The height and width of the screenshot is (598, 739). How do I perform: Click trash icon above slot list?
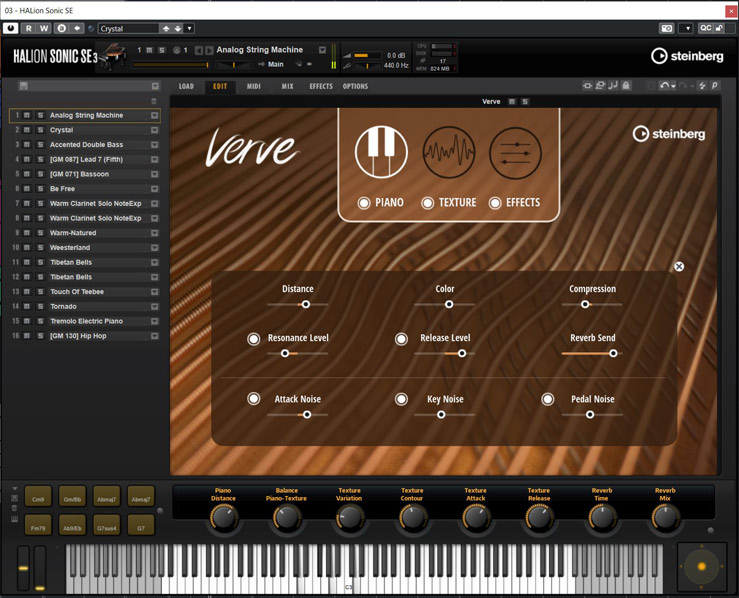[x=154, y=101]
